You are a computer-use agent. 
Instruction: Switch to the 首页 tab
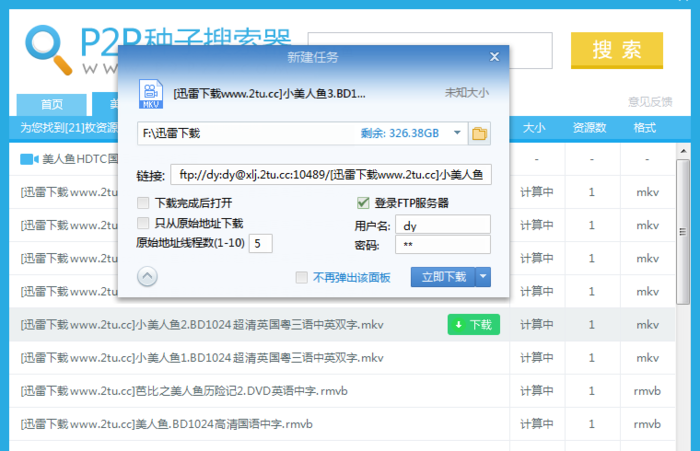click(x=52, y=105)
